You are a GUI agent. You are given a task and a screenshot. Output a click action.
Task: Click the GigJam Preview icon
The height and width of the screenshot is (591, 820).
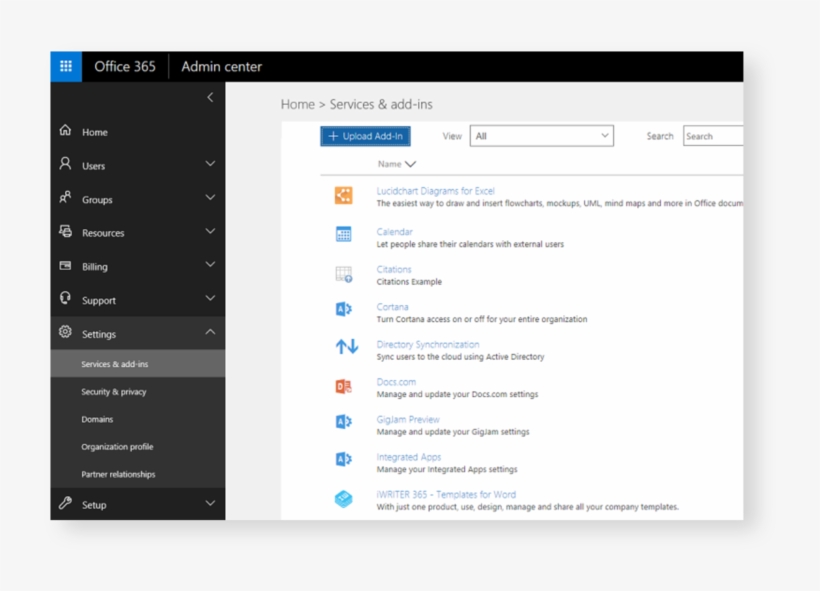(344, 422)
